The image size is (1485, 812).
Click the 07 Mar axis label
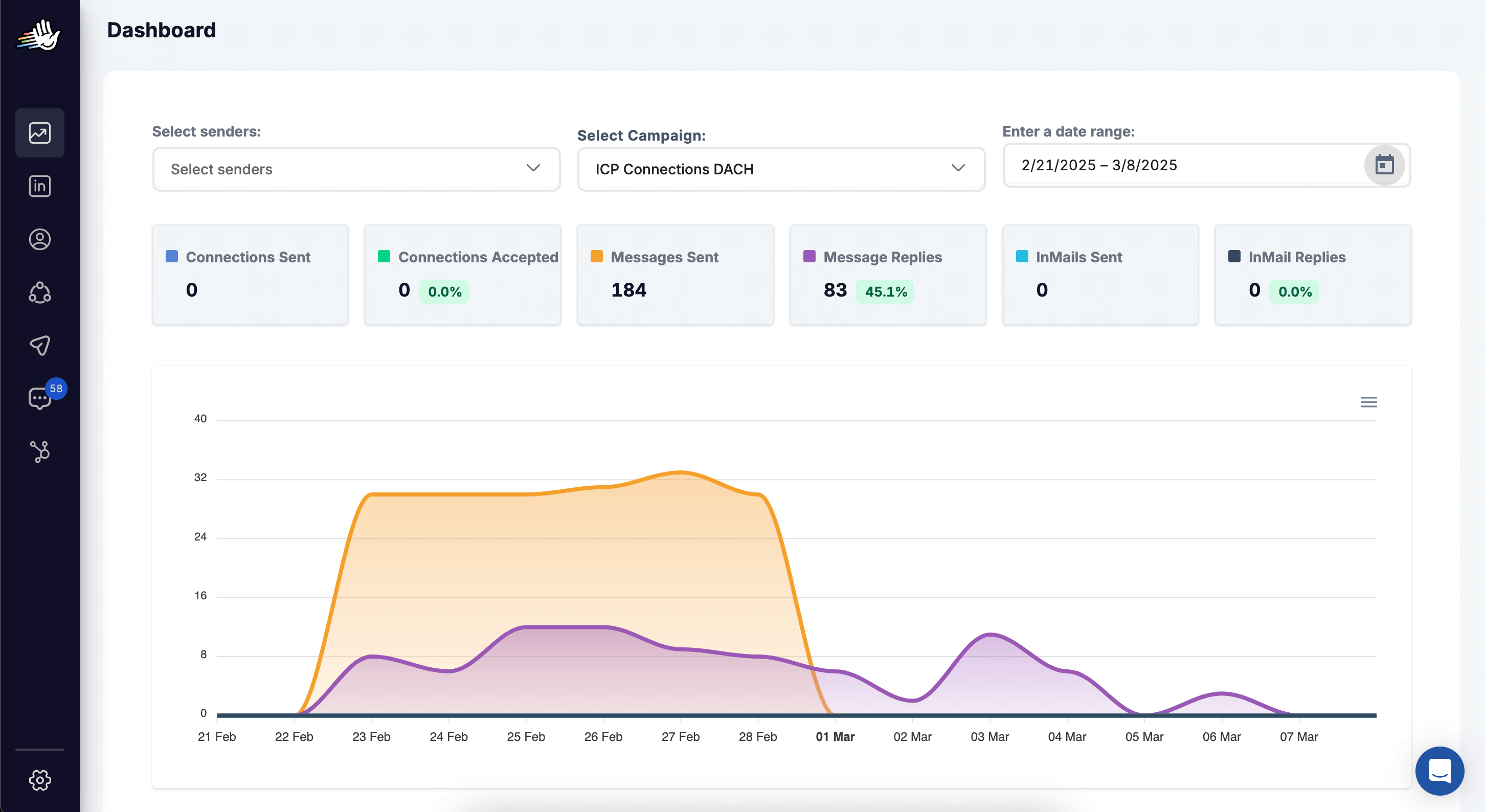pyautogui.click(x=1299, y=736)
